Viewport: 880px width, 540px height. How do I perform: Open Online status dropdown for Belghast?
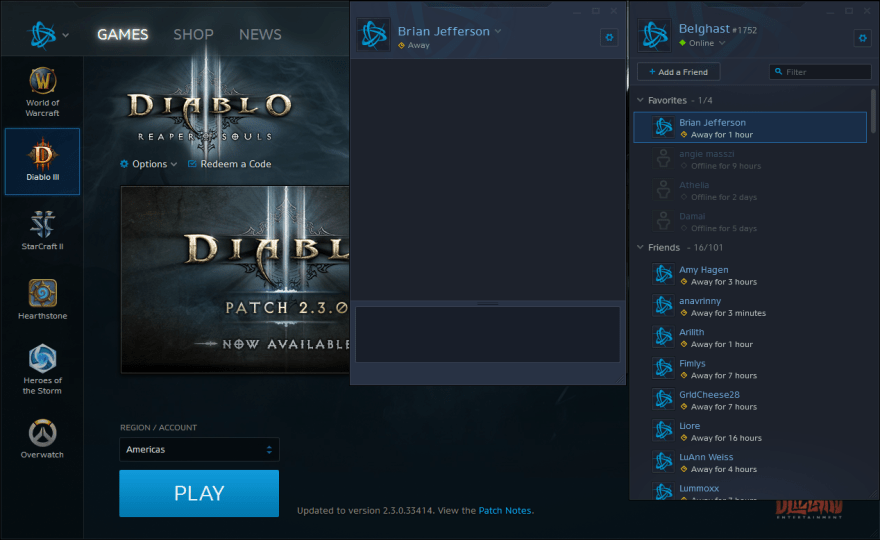point(722,43)
